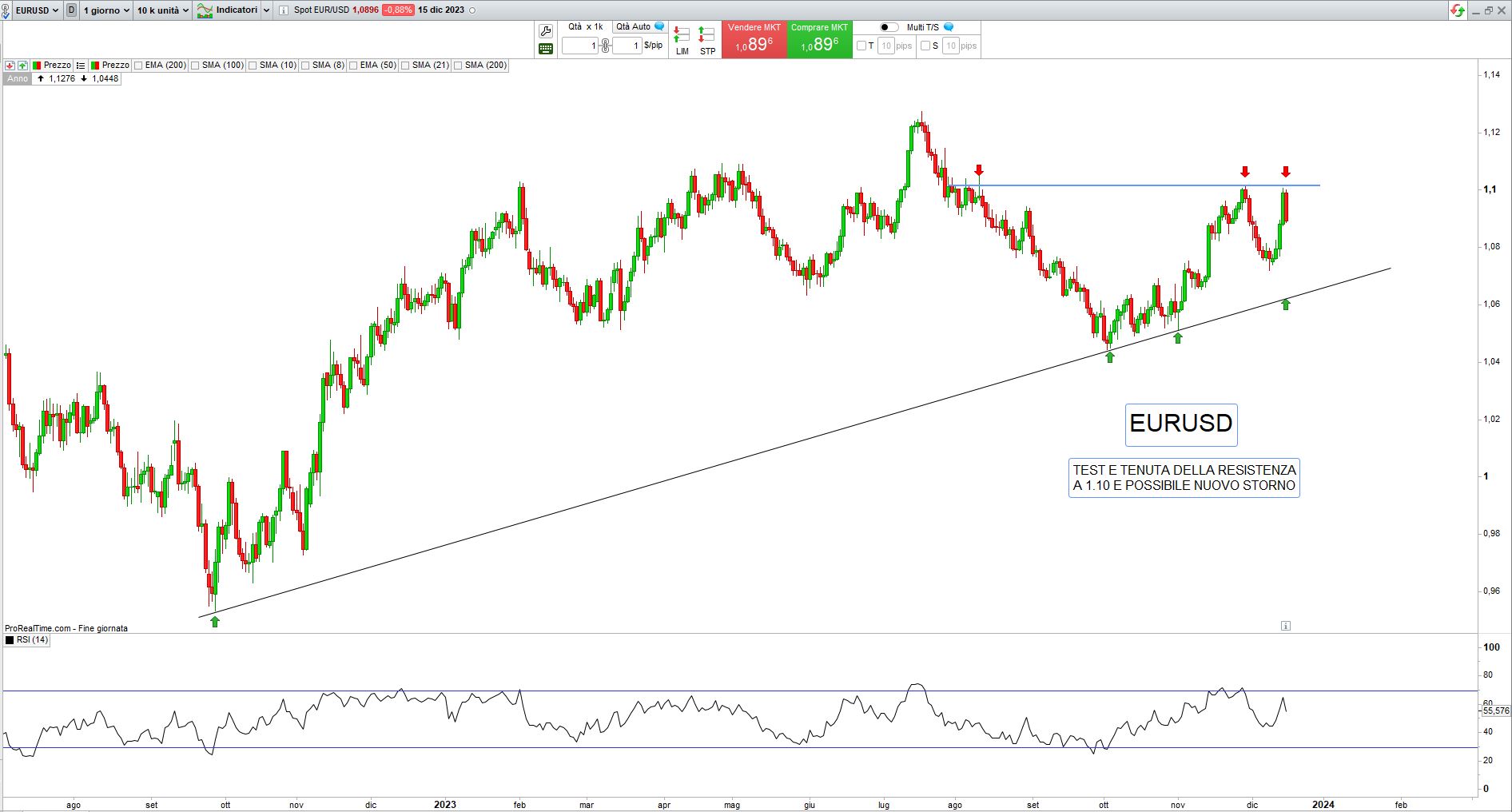
Task: Click the STP stop order icon
Action: pyautogui.click(x=707, y=40)
